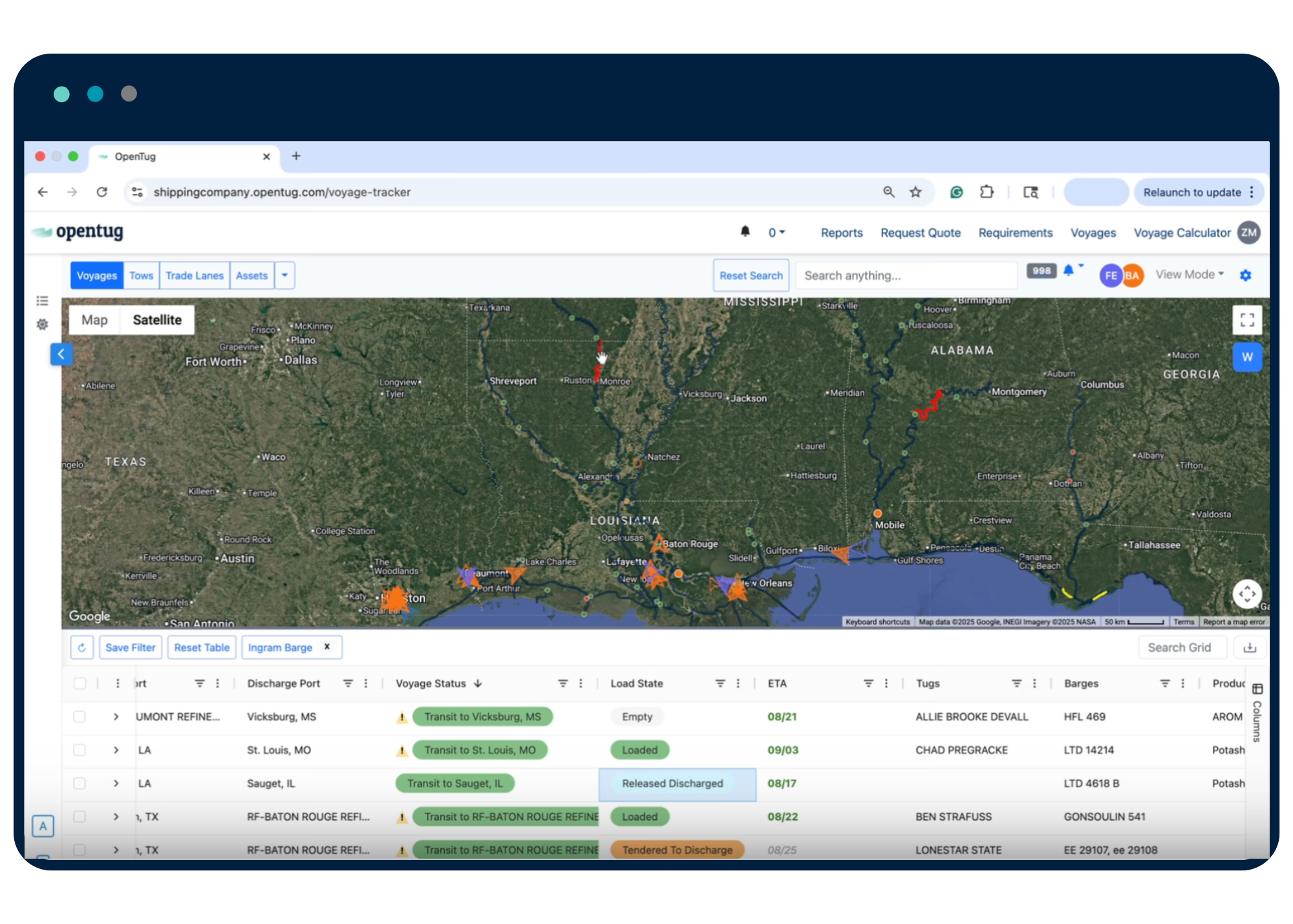The width and height of the screenshot is (1293, 924).
Task: Open filter icon on Voyage Status column
Action: pyautogui.click(x=562, y=683)
